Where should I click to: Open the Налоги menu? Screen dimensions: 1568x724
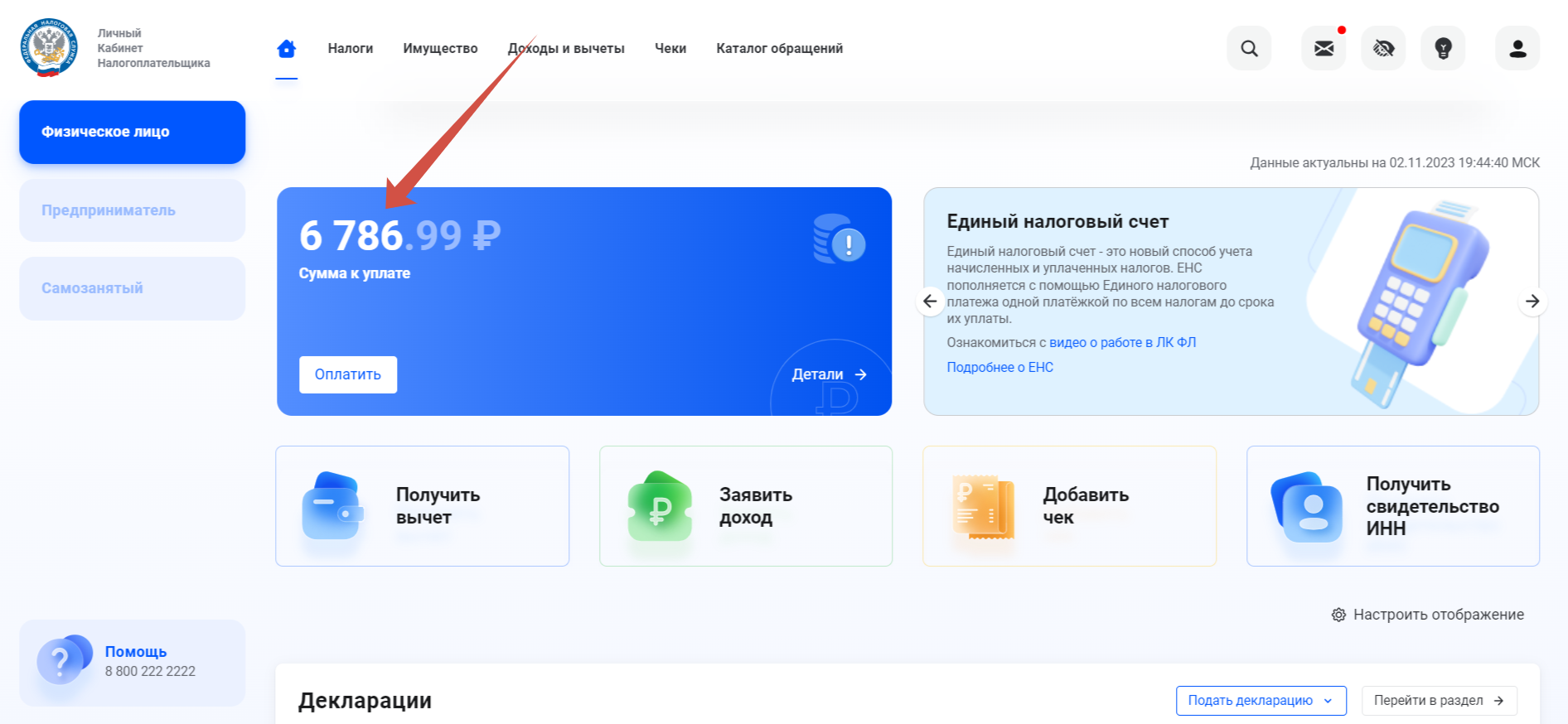351,49
